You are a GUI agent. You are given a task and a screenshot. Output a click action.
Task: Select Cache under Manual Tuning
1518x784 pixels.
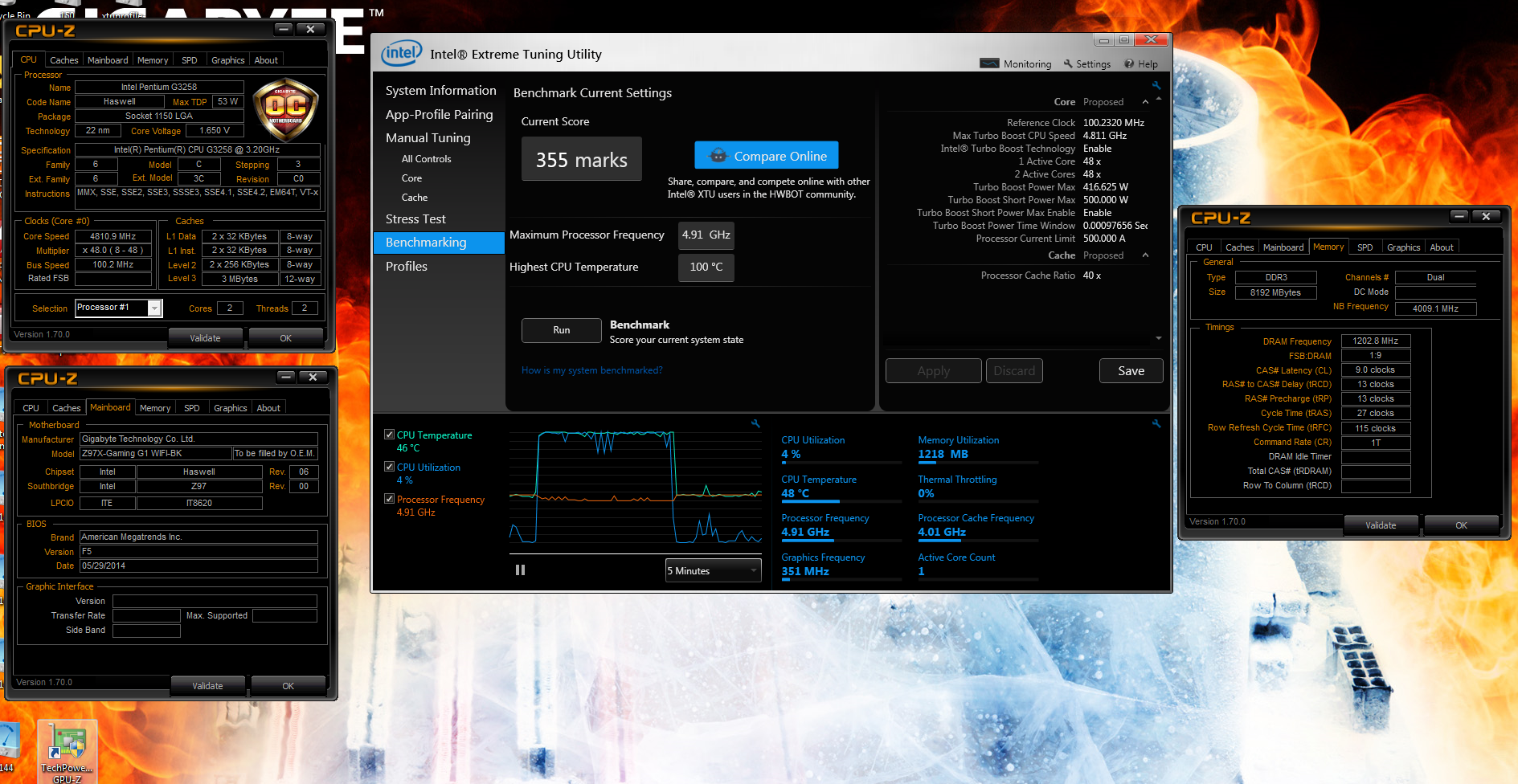pos(415,198)
